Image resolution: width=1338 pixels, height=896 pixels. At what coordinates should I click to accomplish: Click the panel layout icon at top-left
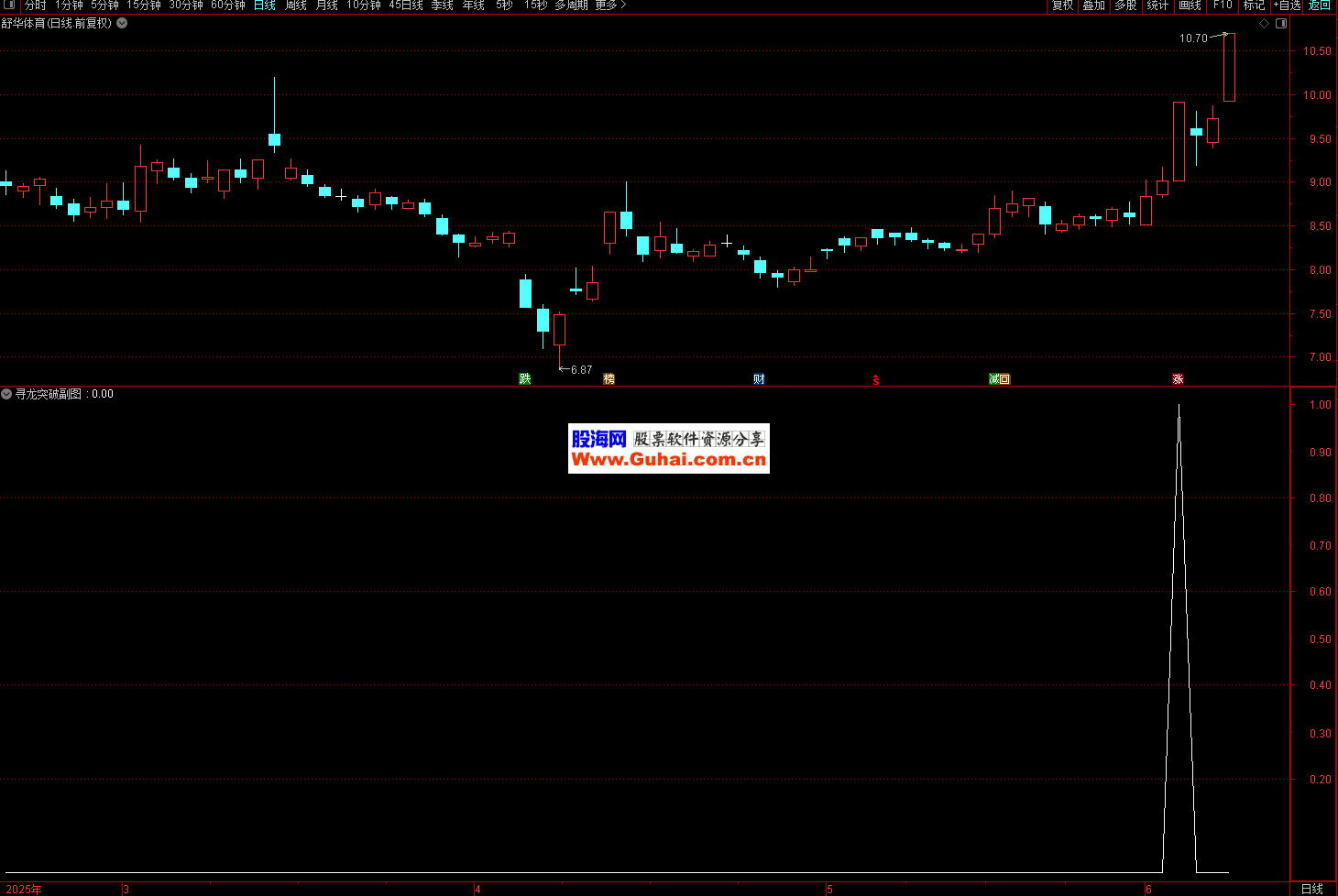click(x=10, y=5)
